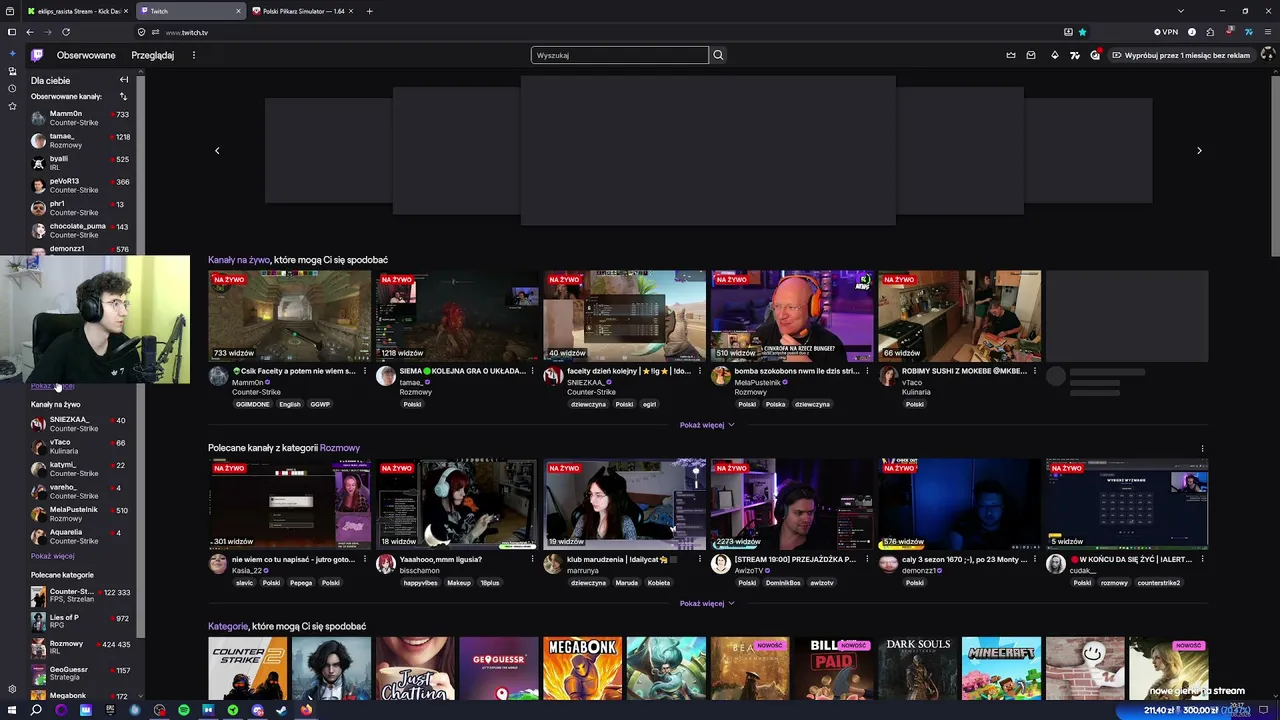1280x720 pixels.
Task: Open the Kanały na żywo heading link
Action: coord(239,260)
